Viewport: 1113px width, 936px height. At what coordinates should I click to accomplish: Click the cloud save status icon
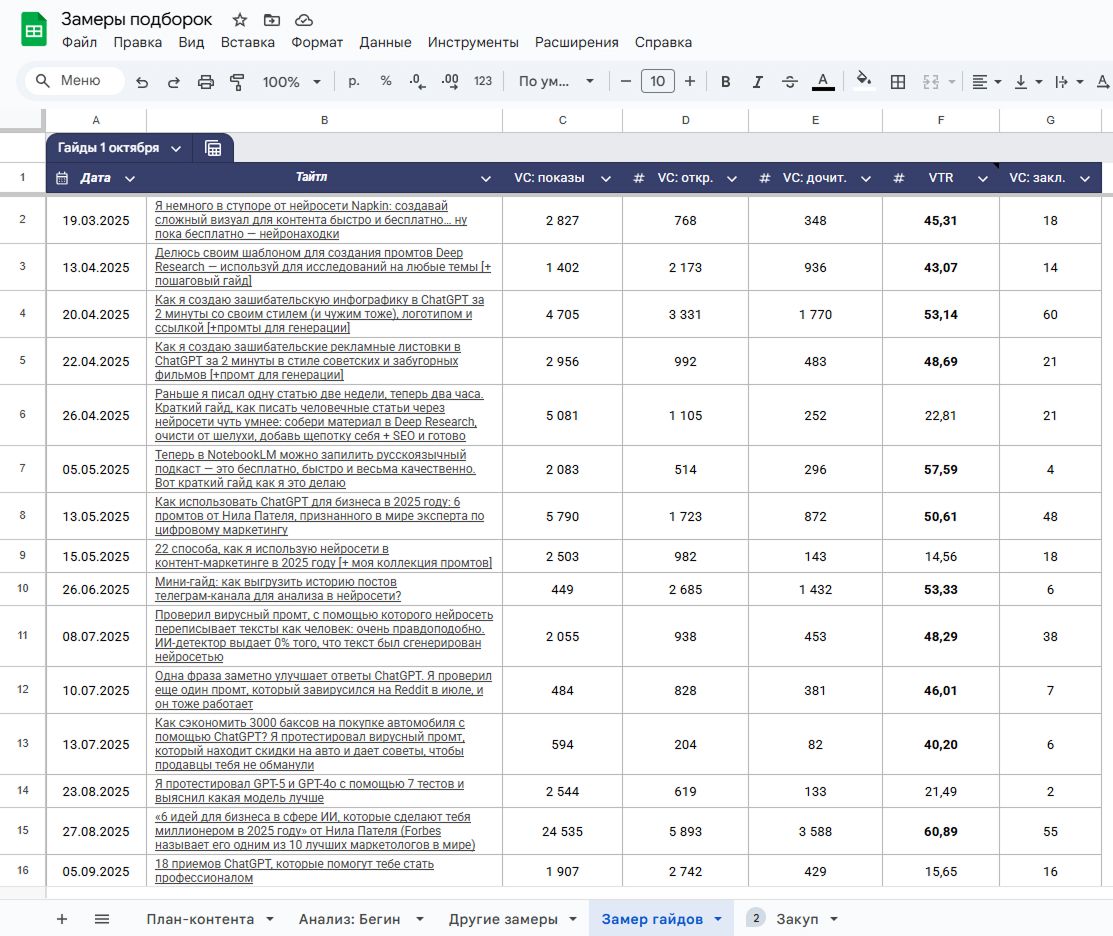click(x=304, y=20)
